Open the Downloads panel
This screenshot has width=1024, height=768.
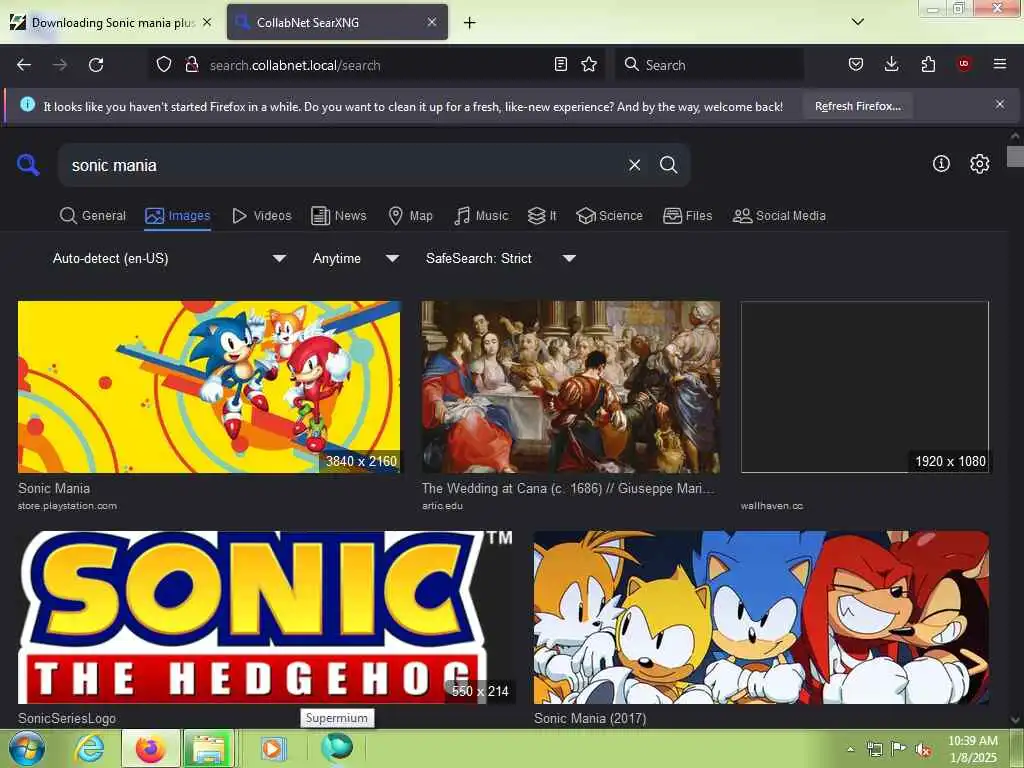click(891, 65)
